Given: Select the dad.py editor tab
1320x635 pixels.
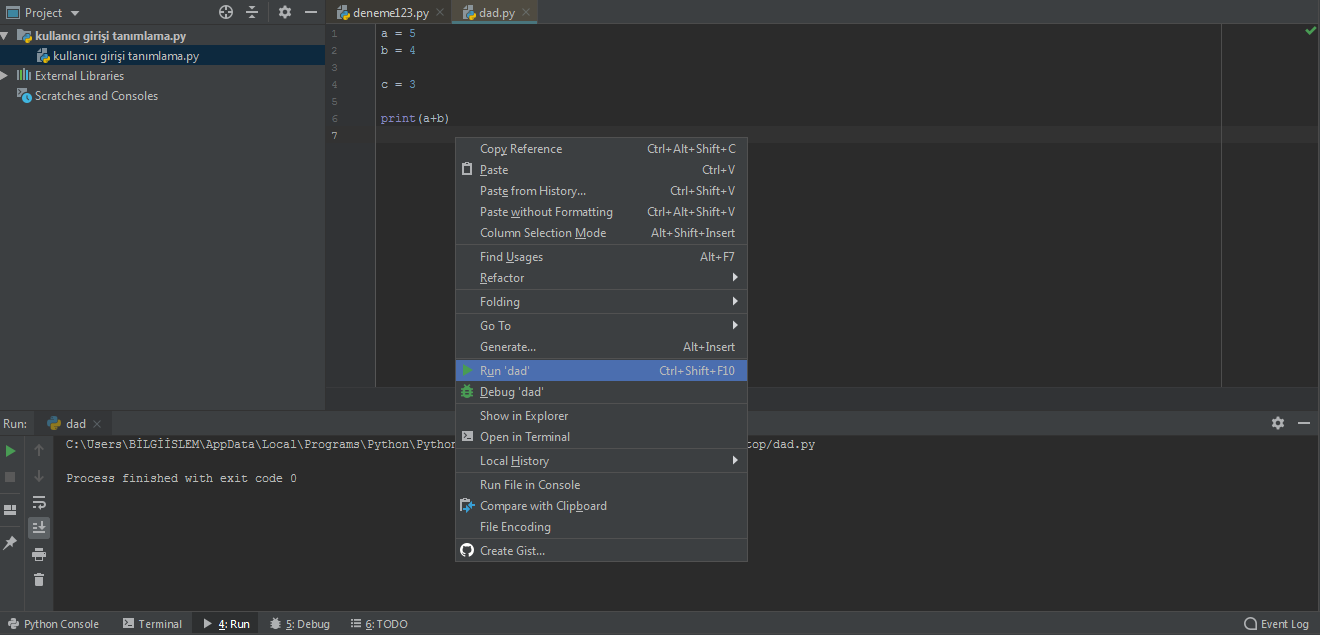Looking at the screenshot, I should click(x=496, y=13).
